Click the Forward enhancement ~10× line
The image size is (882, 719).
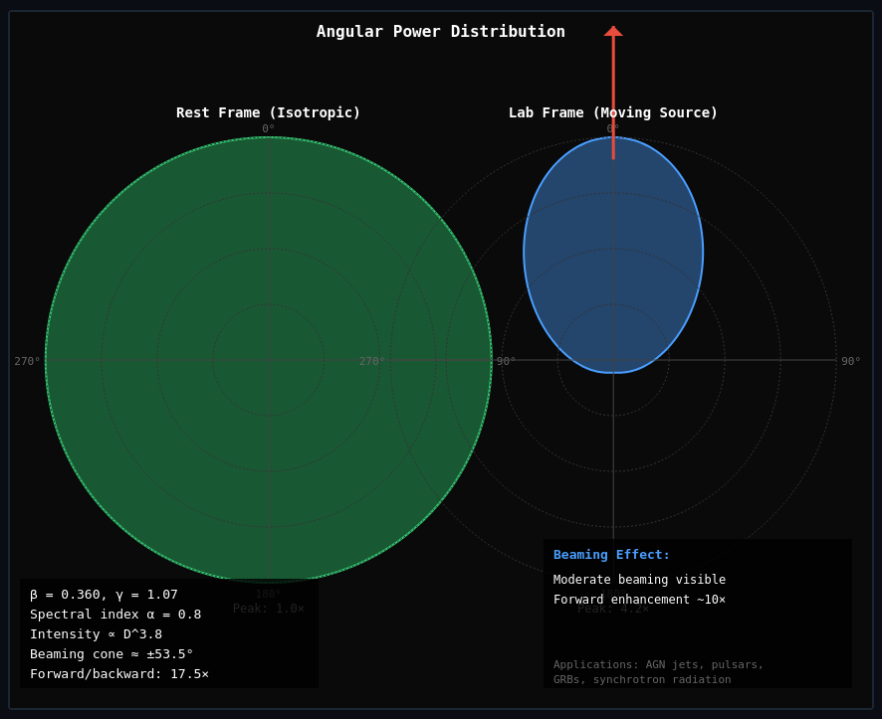(x=639, y=599)
